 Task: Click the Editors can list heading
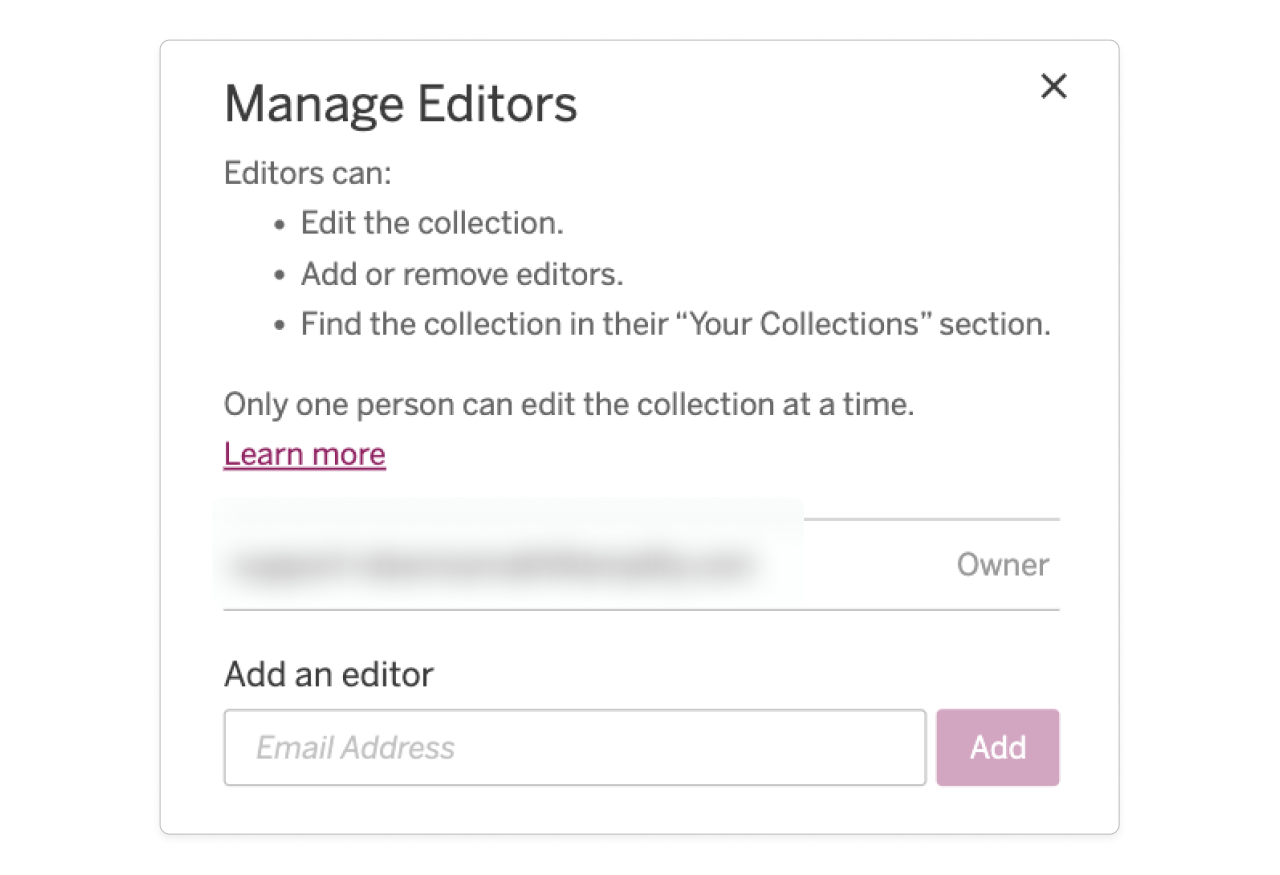(x=307, y=172)
